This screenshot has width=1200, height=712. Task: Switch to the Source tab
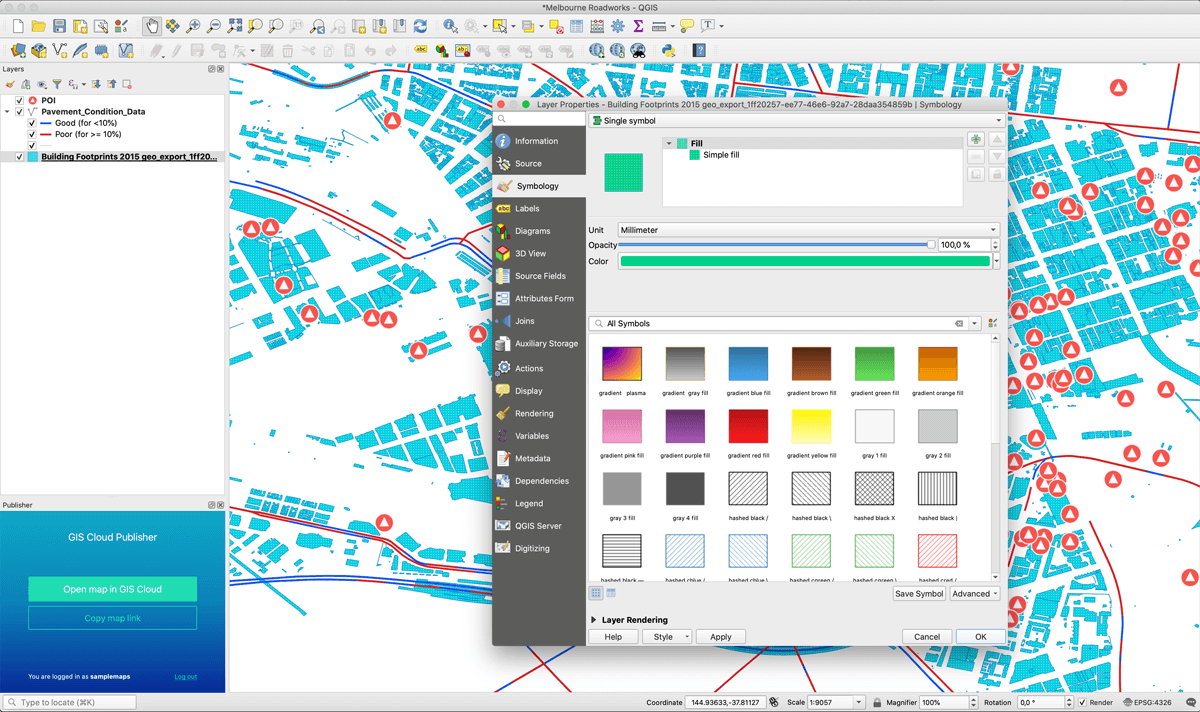coord(538,164)
